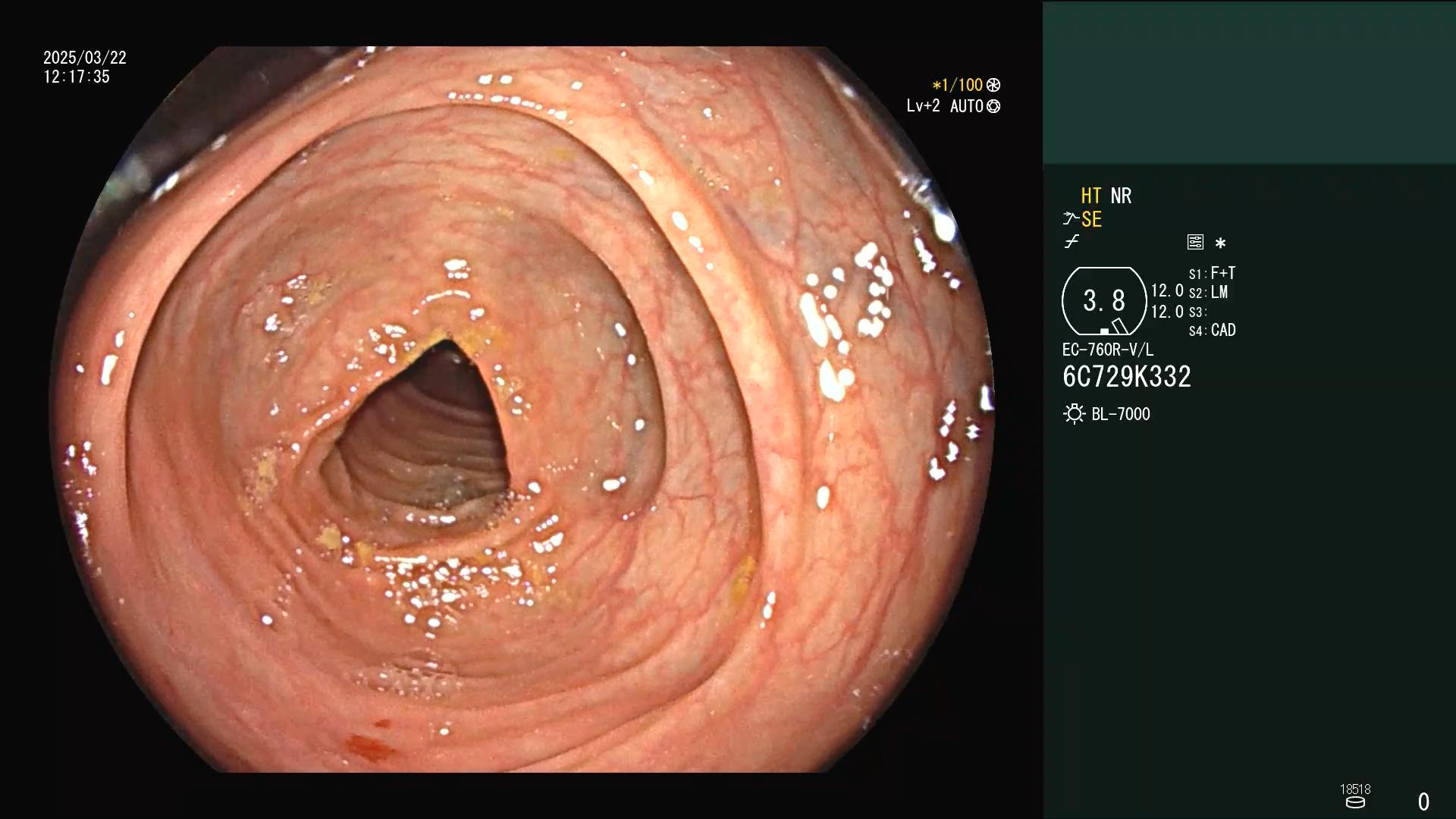Open the sliders settings icon

click(x=1195, y=243)
